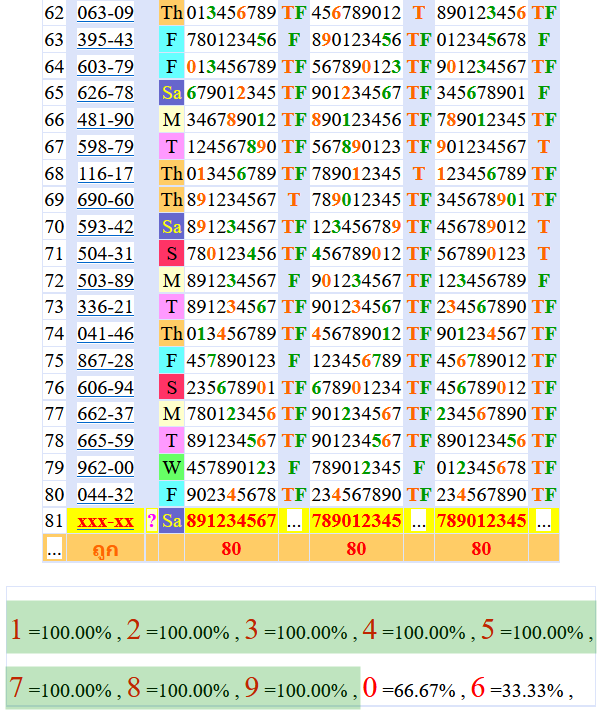Click the S day cell in row 76
The height and width of the screenshot is (719, 603).
pos(171,388)
